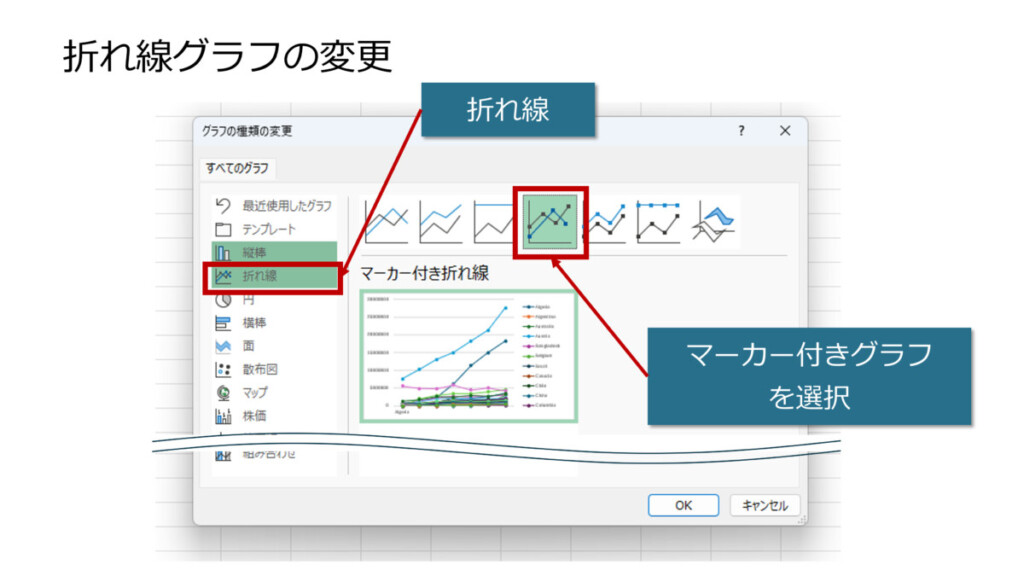The image size is (1024, 576).
Task: Select the マップ chart category
Action: click(x=256, y=392)
